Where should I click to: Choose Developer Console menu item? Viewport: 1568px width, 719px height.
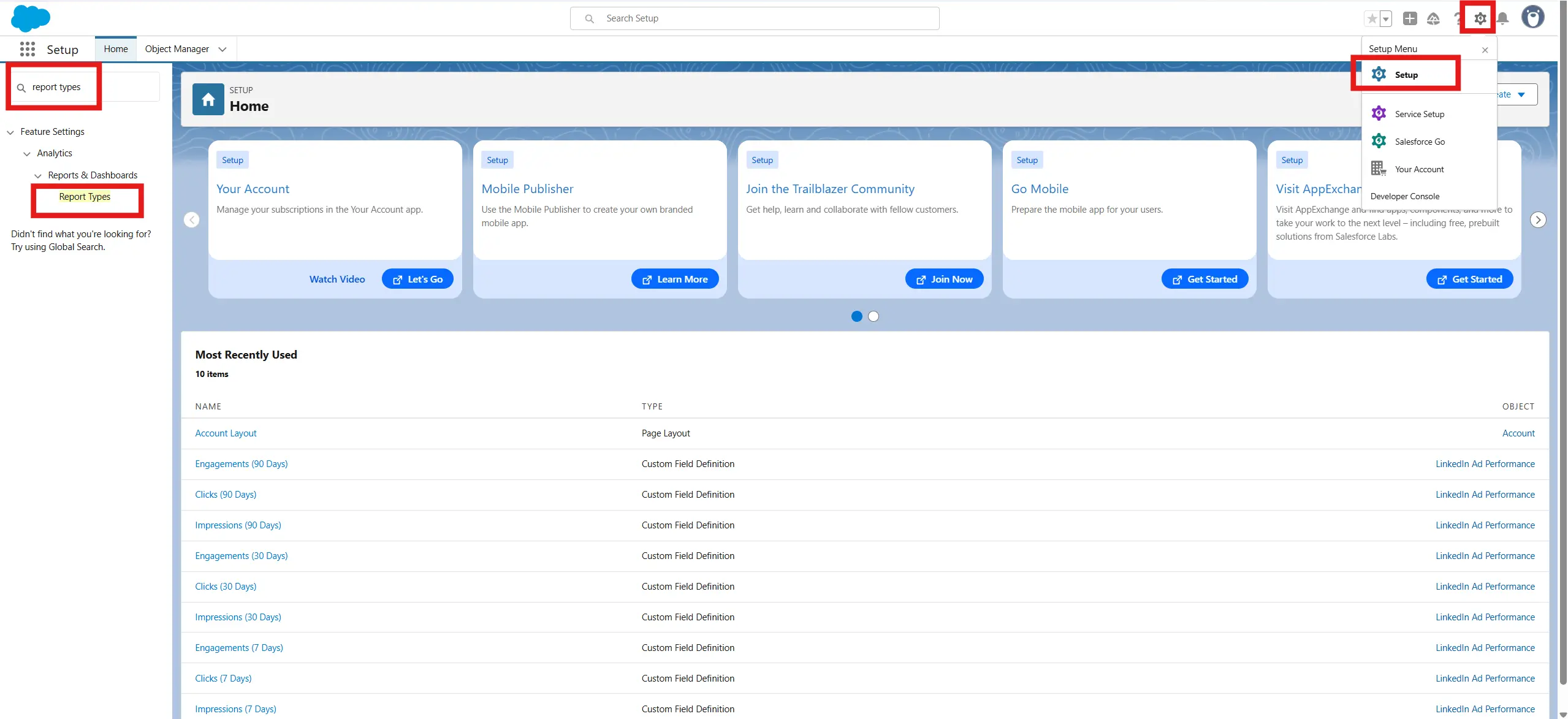(x=1404, y=196)
